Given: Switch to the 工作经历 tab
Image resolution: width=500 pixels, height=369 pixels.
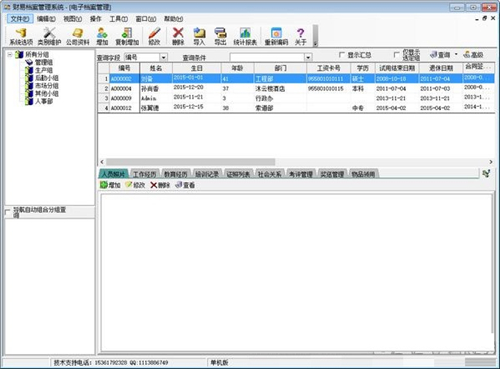Looking at the screenshot, I should 144,174.
